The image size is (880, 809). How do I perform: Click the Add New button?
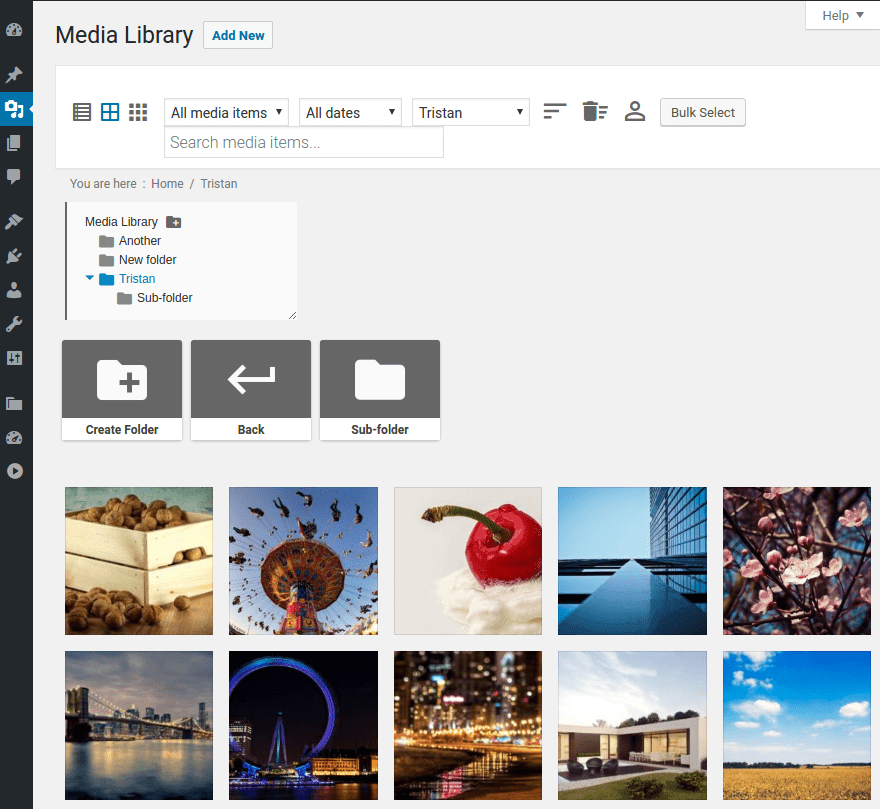pyautogui.click(x=238, y=35)
